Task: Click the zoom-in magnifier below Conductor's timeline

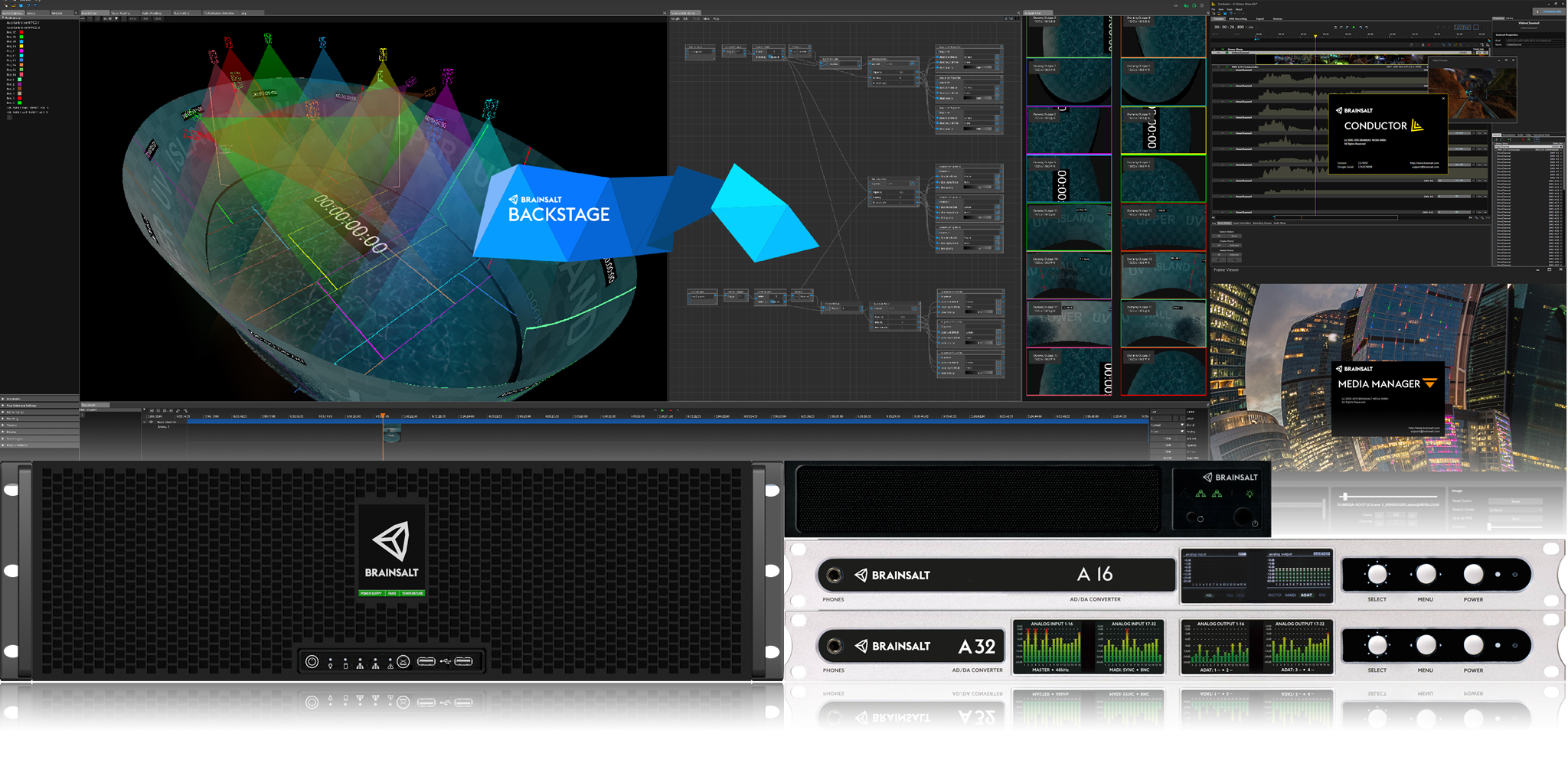Action: click(x=1476, y=217)
